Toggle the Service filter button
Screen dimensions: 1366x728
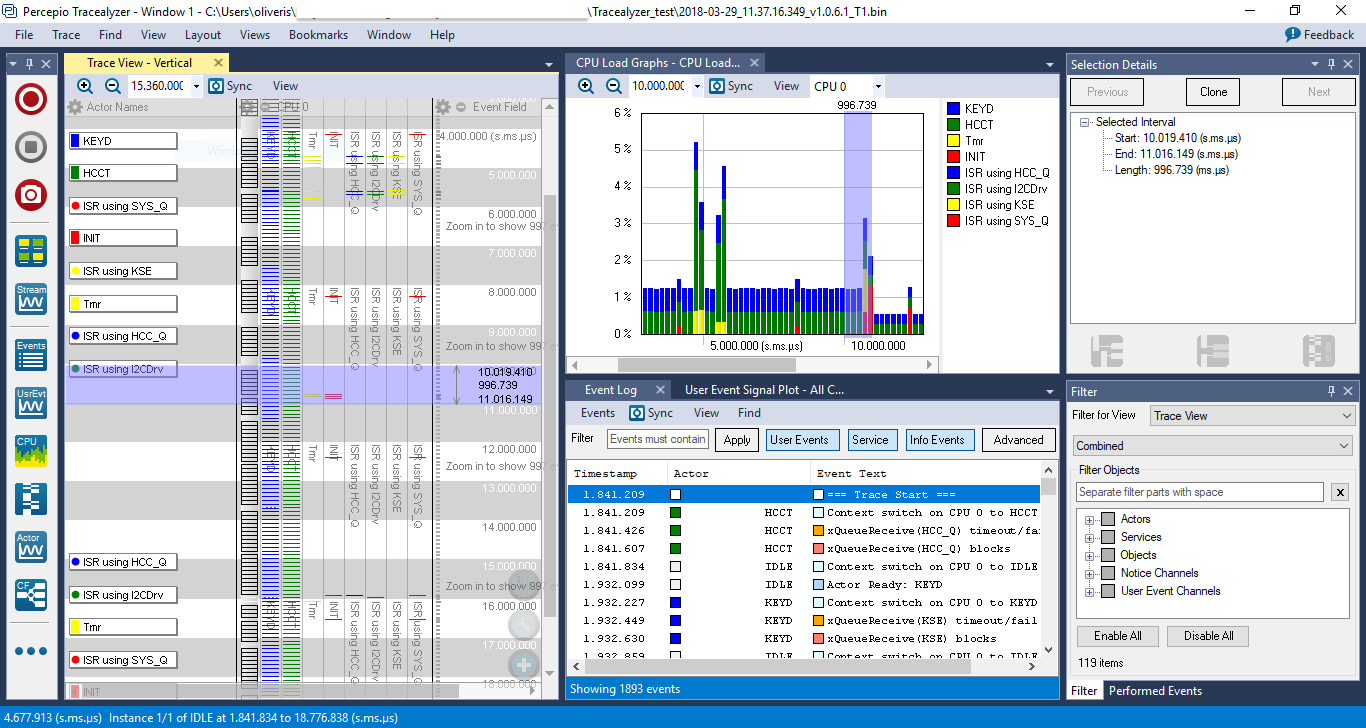[870, 440]
